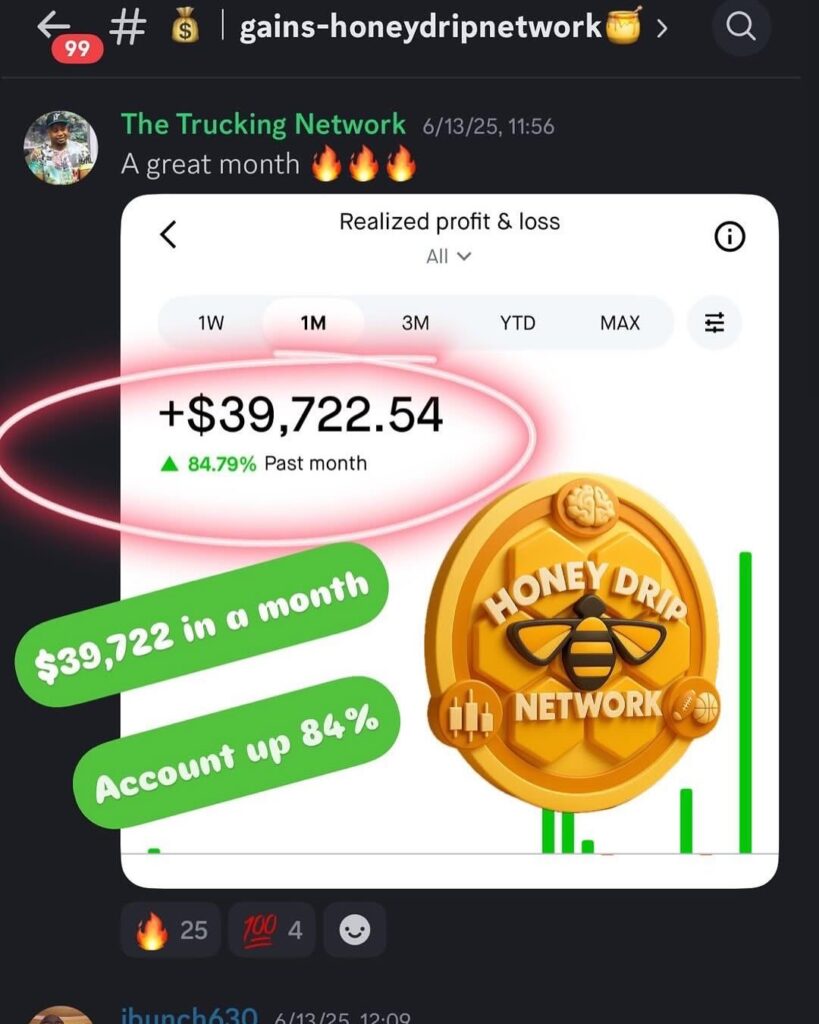Screen dimensions: 819x1024
Task: Select the 1W time range tab
Action: 210,323
